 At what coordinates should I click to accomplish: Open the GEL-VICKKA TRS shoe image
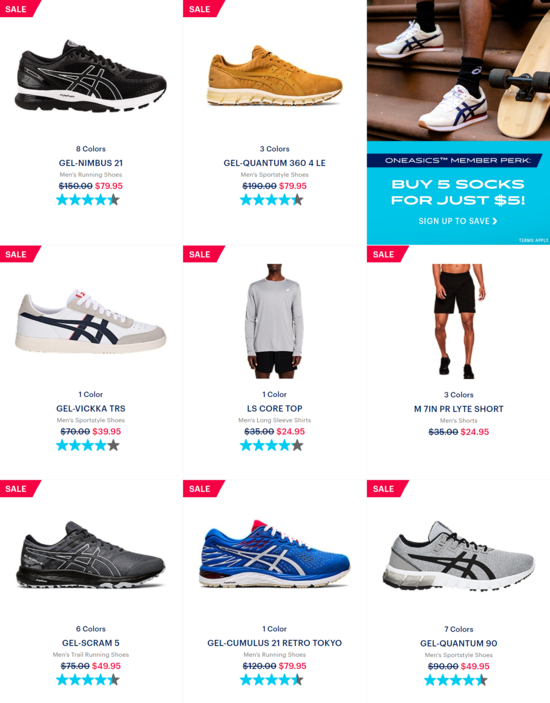[91, 321]
